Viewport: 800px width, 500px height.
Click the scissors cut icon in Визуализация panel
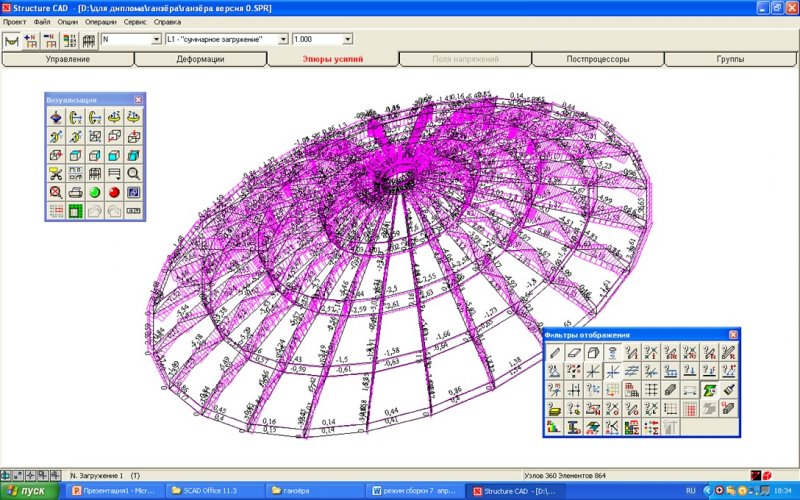(55, 173)
